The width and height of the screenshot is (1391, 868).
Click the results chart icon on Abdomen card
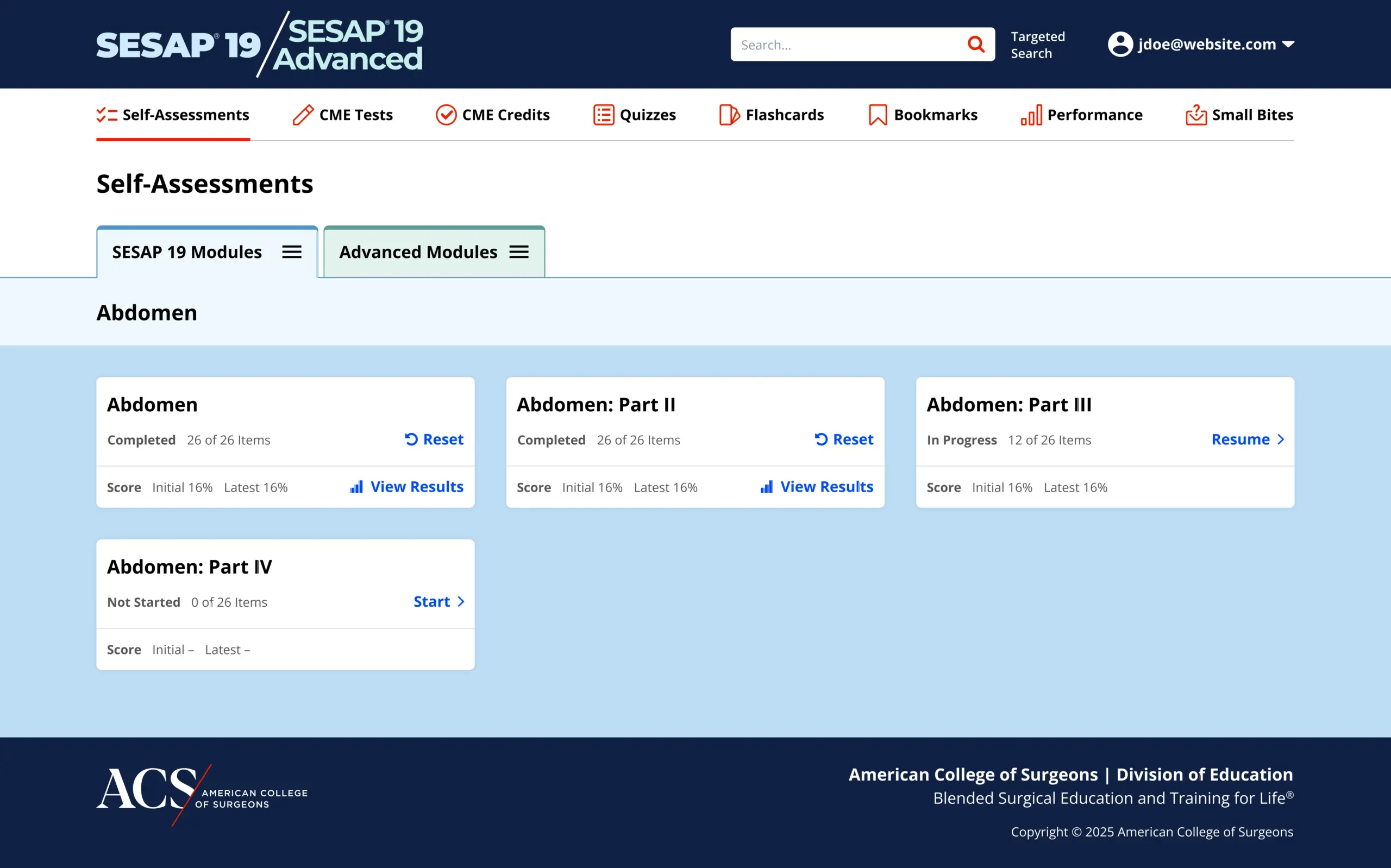click(356, 487)
